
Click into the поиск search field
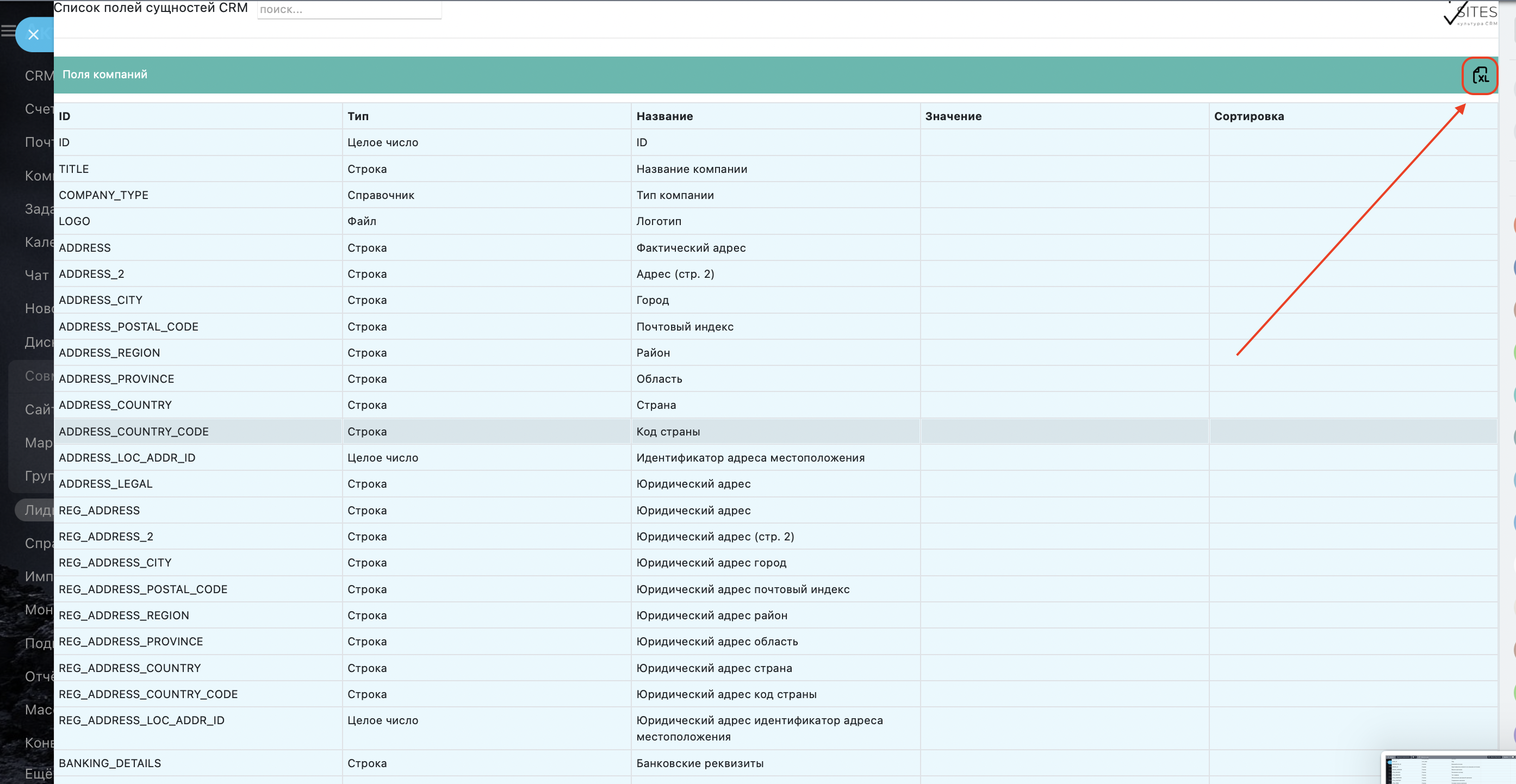349,9
